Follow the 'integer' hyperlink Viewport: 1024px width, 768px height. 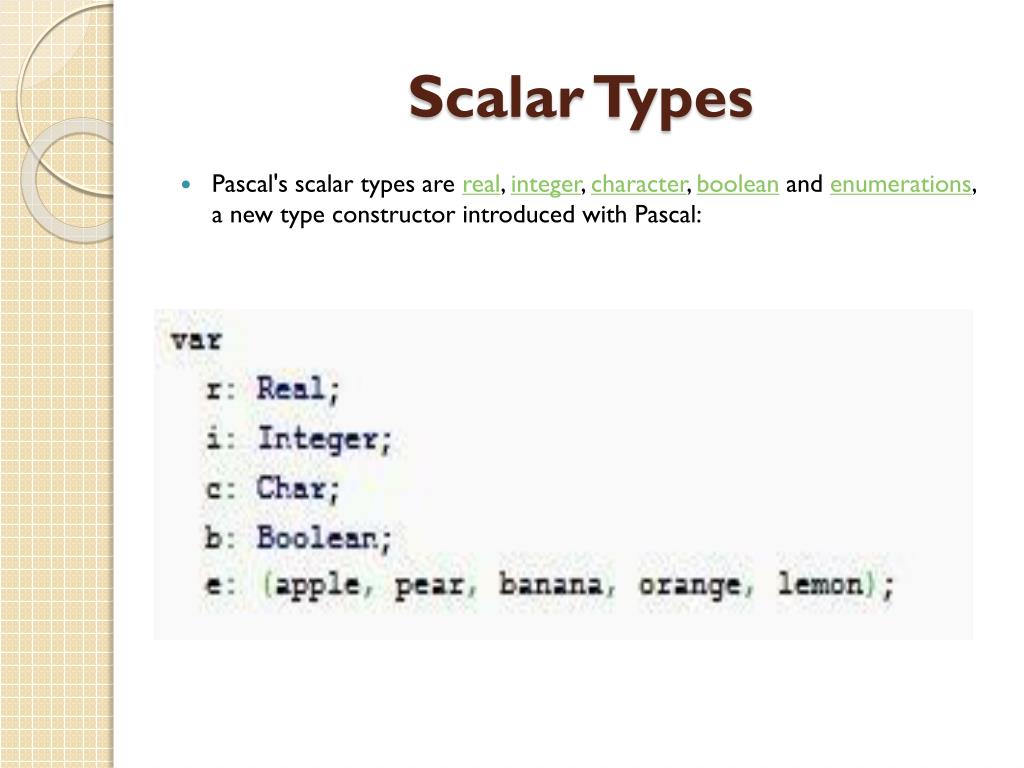coord(545,185)
